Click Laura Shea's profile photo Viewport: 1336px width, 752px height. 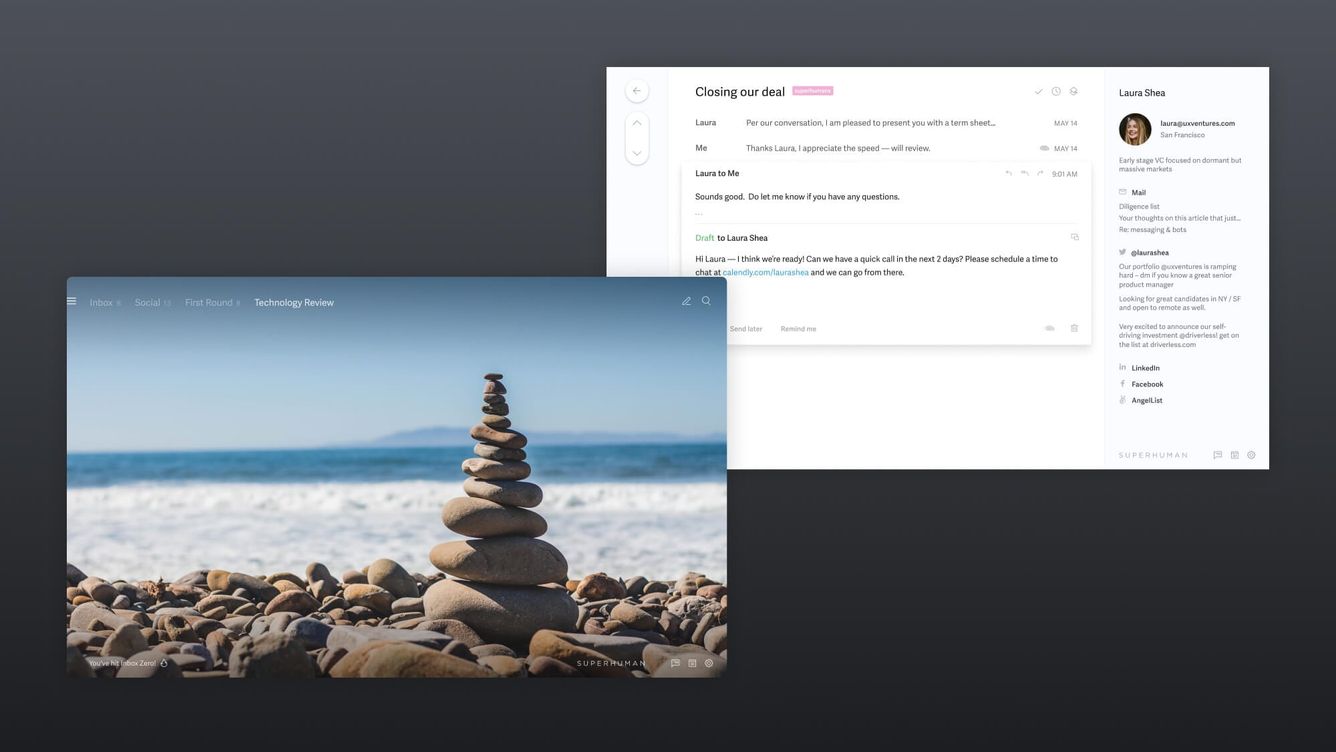coord(1135,129)
